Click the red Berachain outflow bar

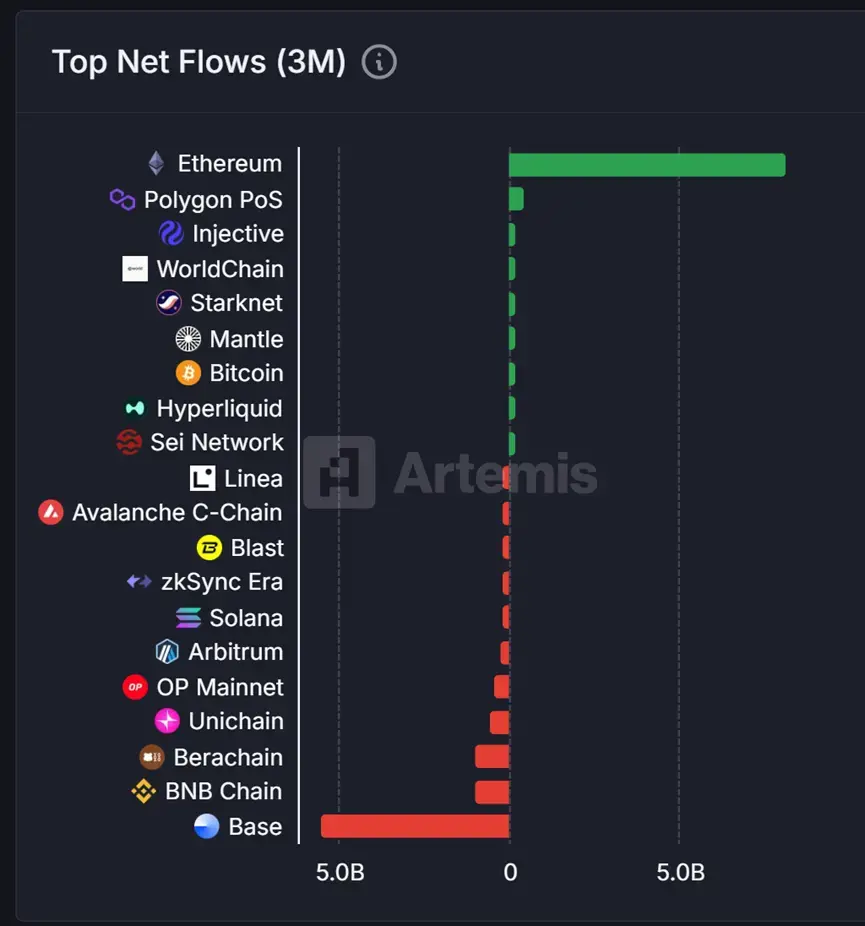coord(492,757)
